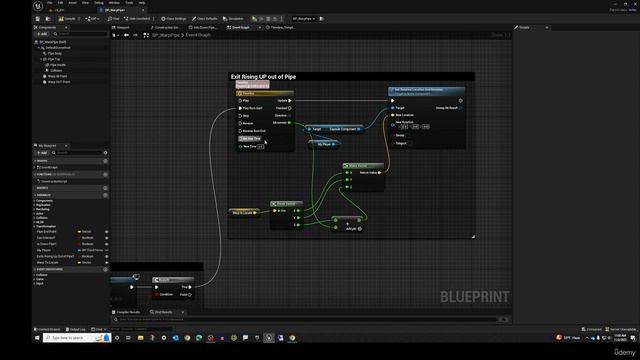The image size is (640, 360).
Task: Click the Find toolbar icon
Action: [x=113, y=19]
